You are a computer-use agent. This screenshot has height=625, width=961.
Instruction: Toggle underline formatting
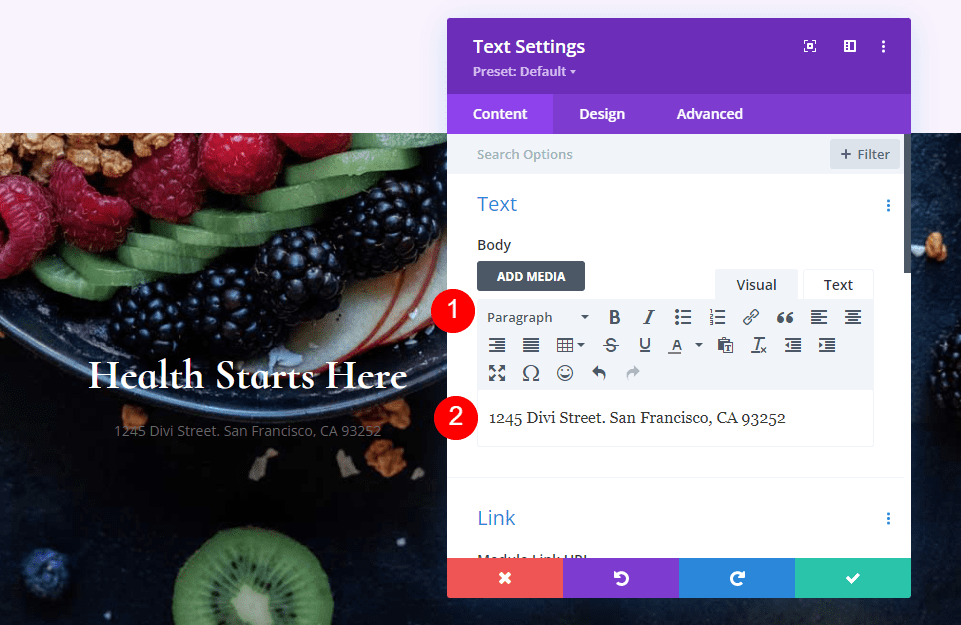pyautogui.click(x=645, y=345)
